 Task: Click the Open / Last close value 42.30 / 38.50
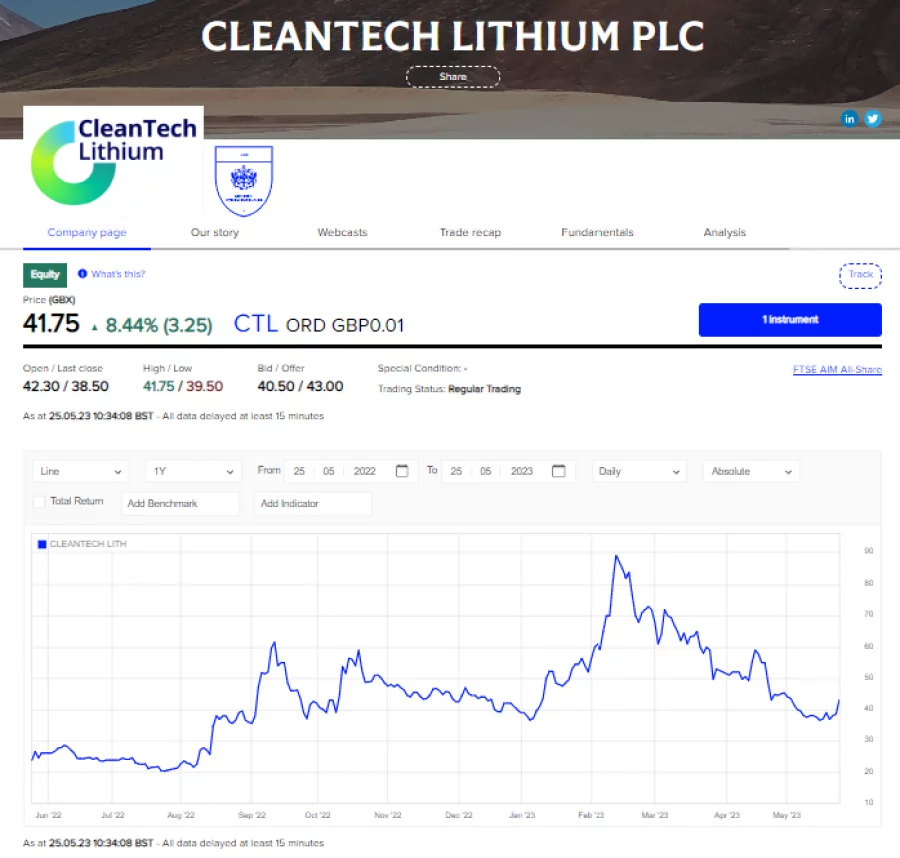click(x=66, y=386)
